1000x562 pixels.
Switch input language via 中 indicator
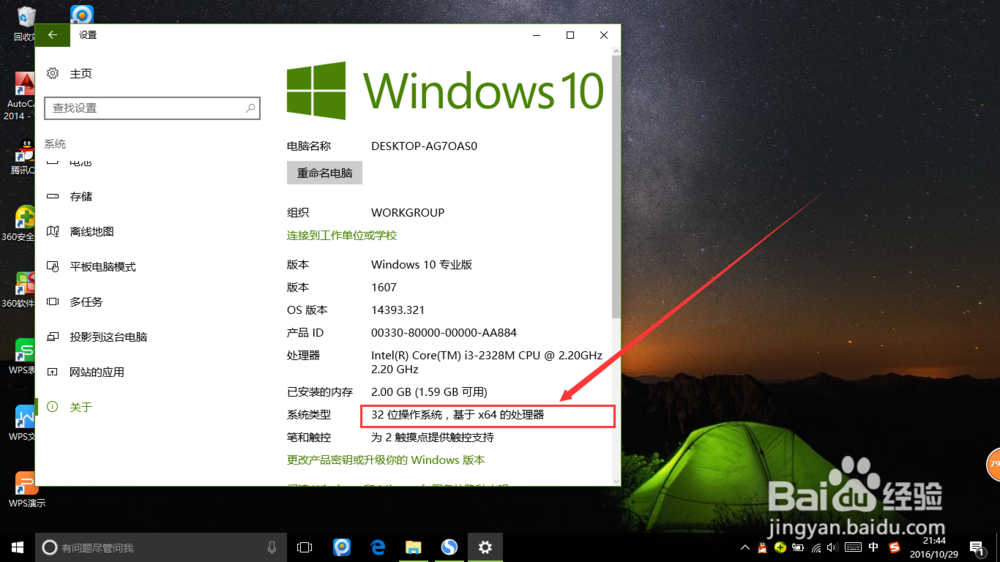click(874, 548)
